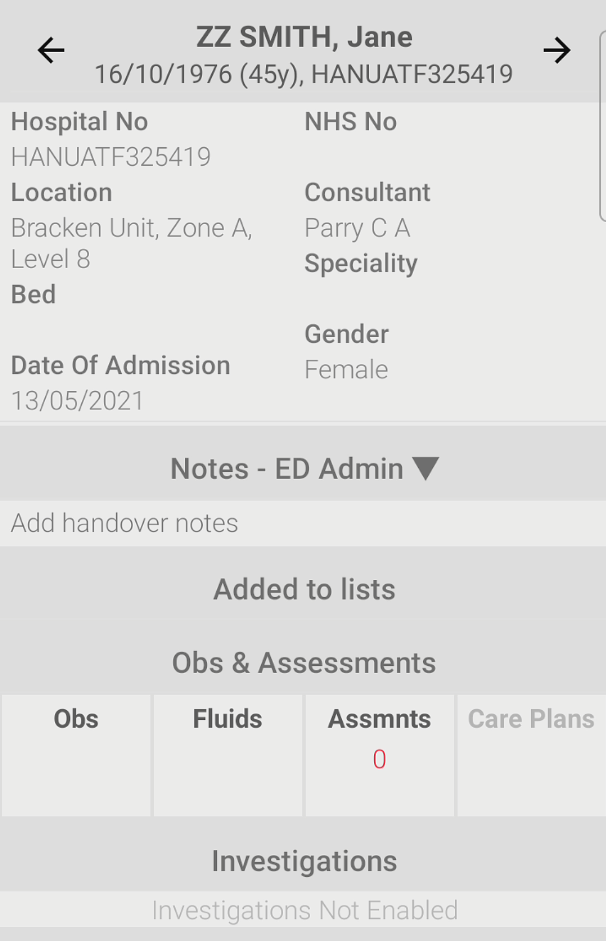Viewport: 606px width, 941px height.
Task: Go to next patient with forward arrow
Action: [556, 50]
